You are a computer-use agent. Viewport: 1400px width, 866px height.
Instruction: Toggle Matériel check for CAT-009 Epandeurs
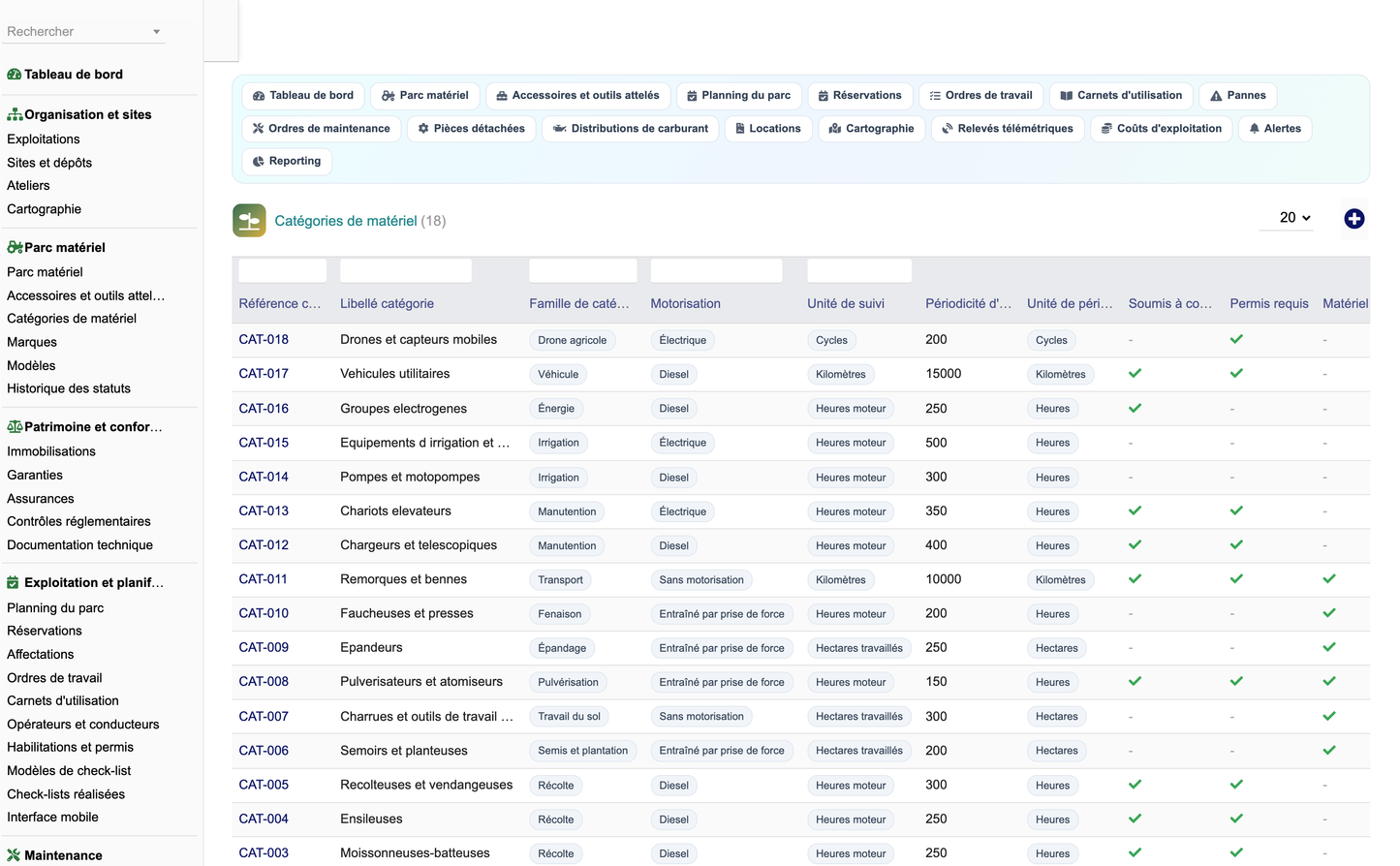1329,647
